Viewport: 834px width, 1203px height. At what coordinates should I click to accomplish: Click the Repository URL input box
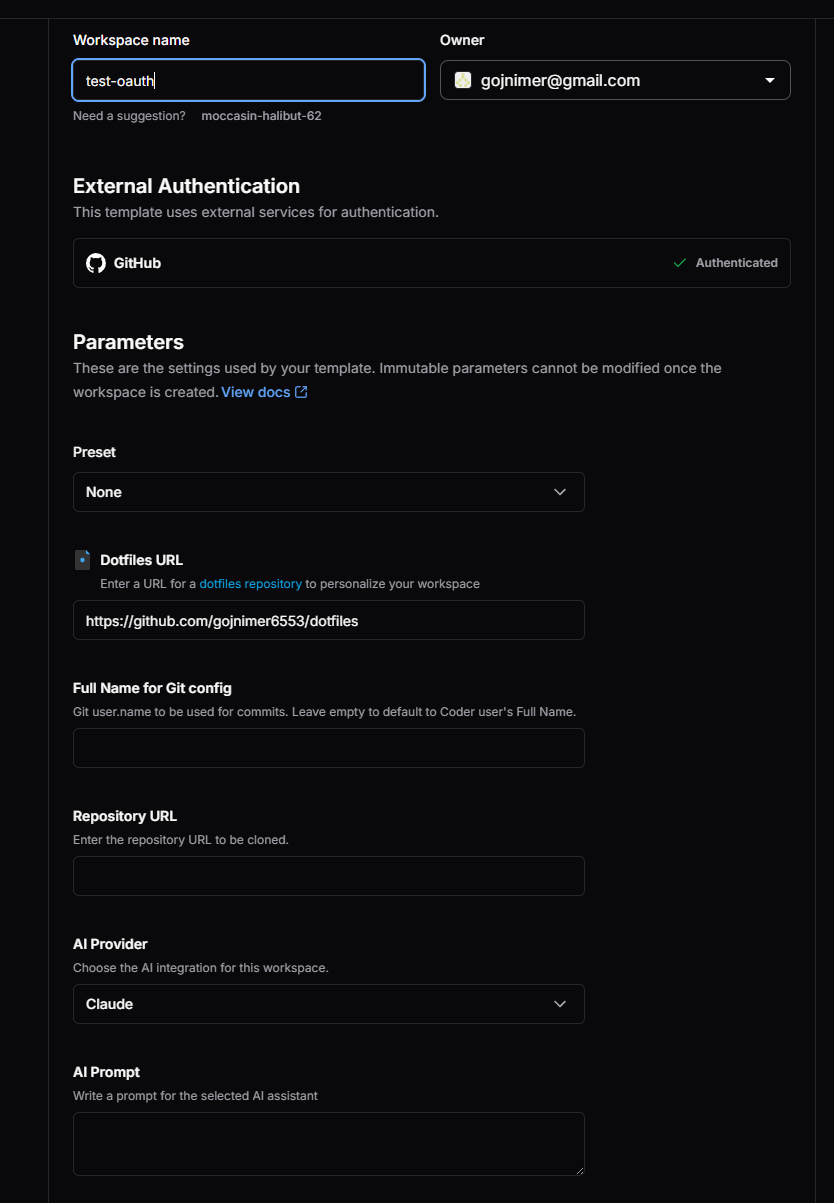pyautogui.click(x=328, y=876)
